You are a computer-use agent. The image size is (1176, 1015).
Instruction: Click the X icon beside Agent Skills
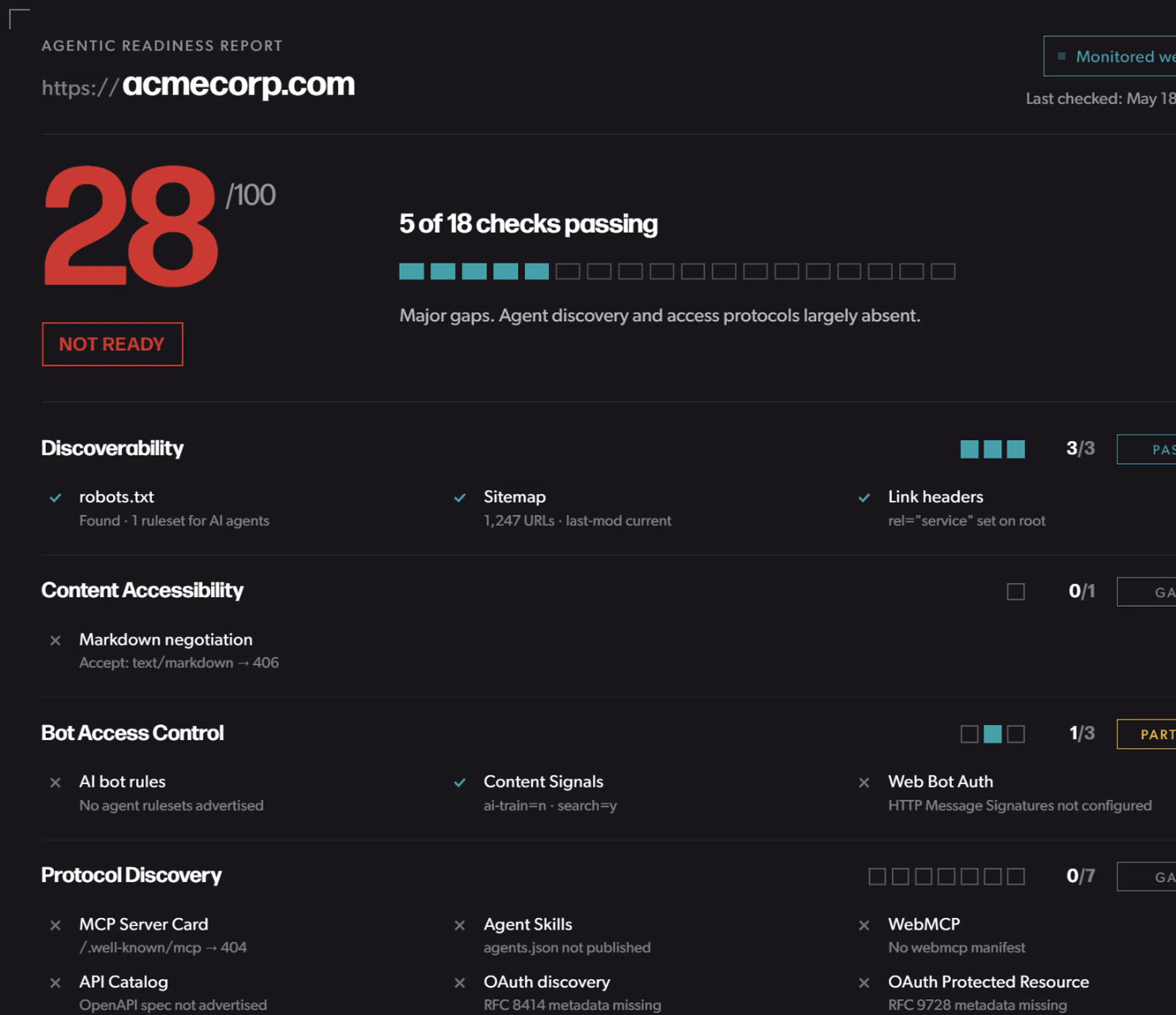click(460, 925)
